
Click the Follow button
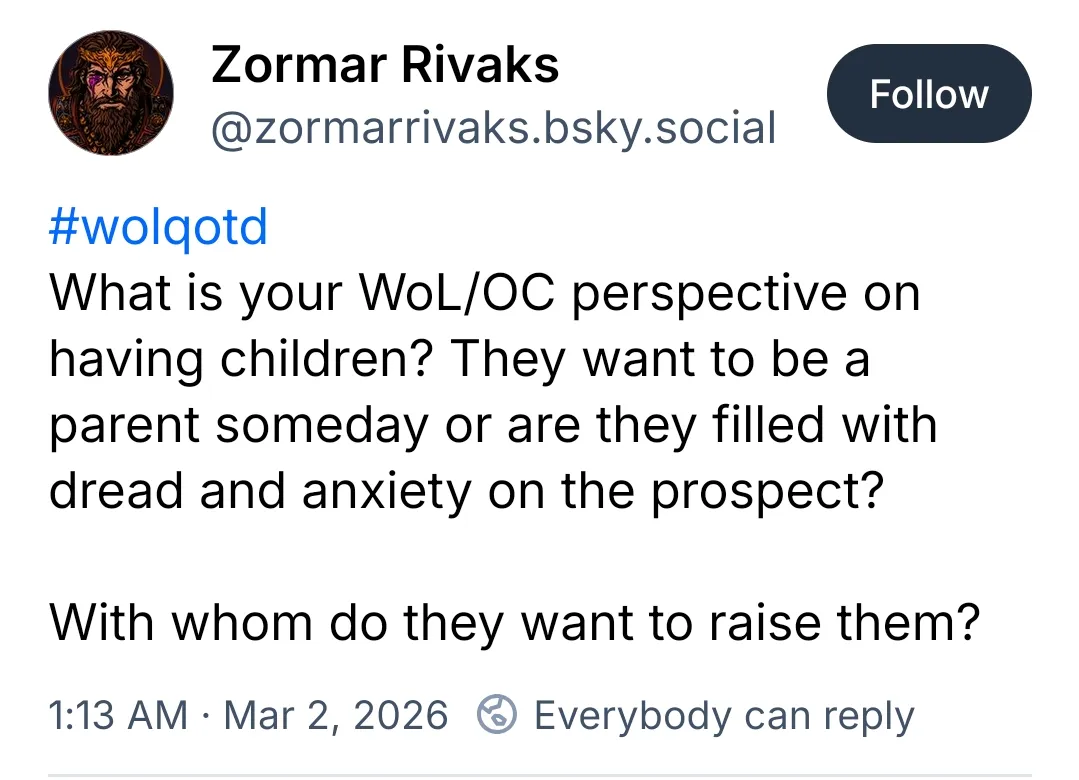(x=928, y=94)
